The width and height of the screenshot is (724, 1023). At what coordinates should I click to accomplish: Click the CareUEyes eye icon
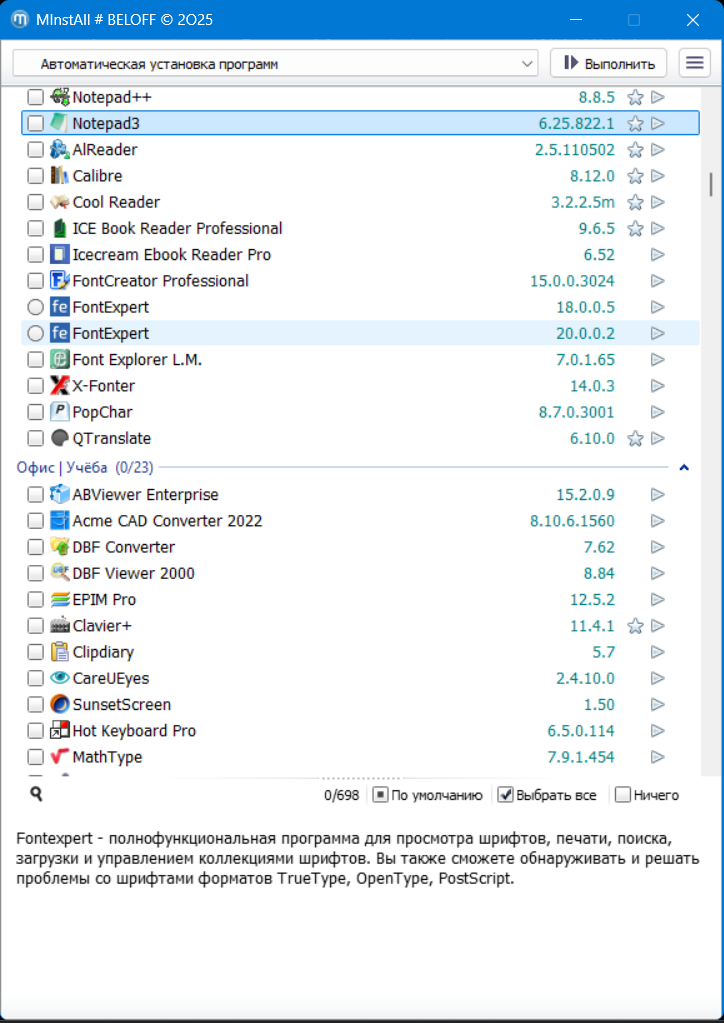(60, 678)
